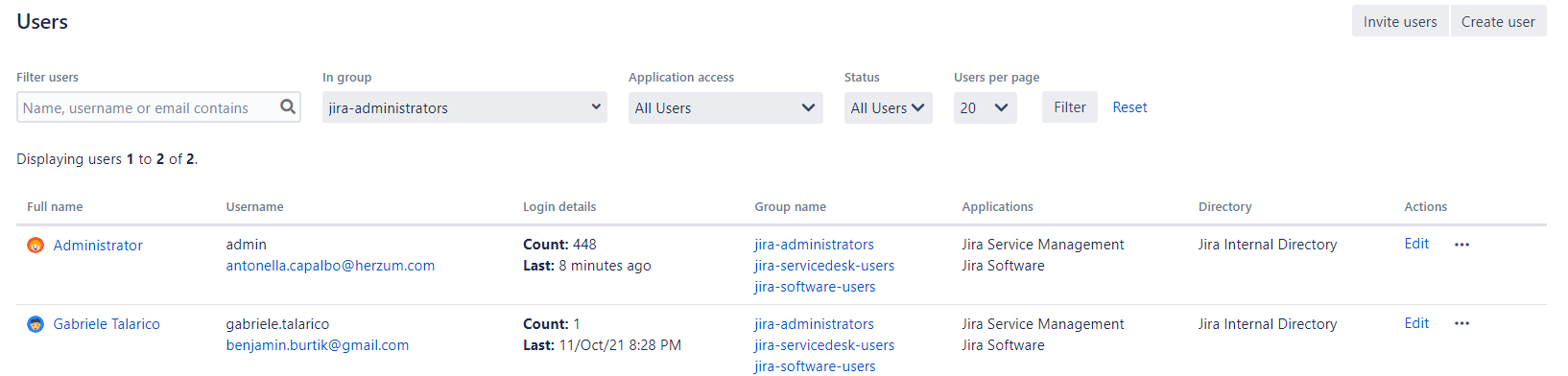Click the Group name column header
The image size is (1568, 376).
(x=790, y=206)
